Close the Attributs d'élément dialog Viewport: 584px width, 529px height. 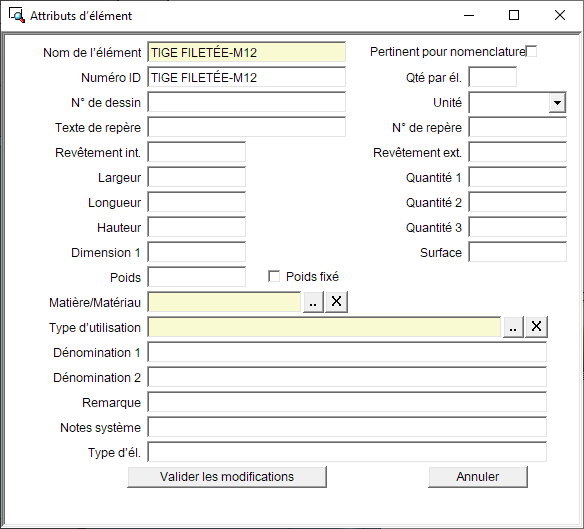coord(560,15)
